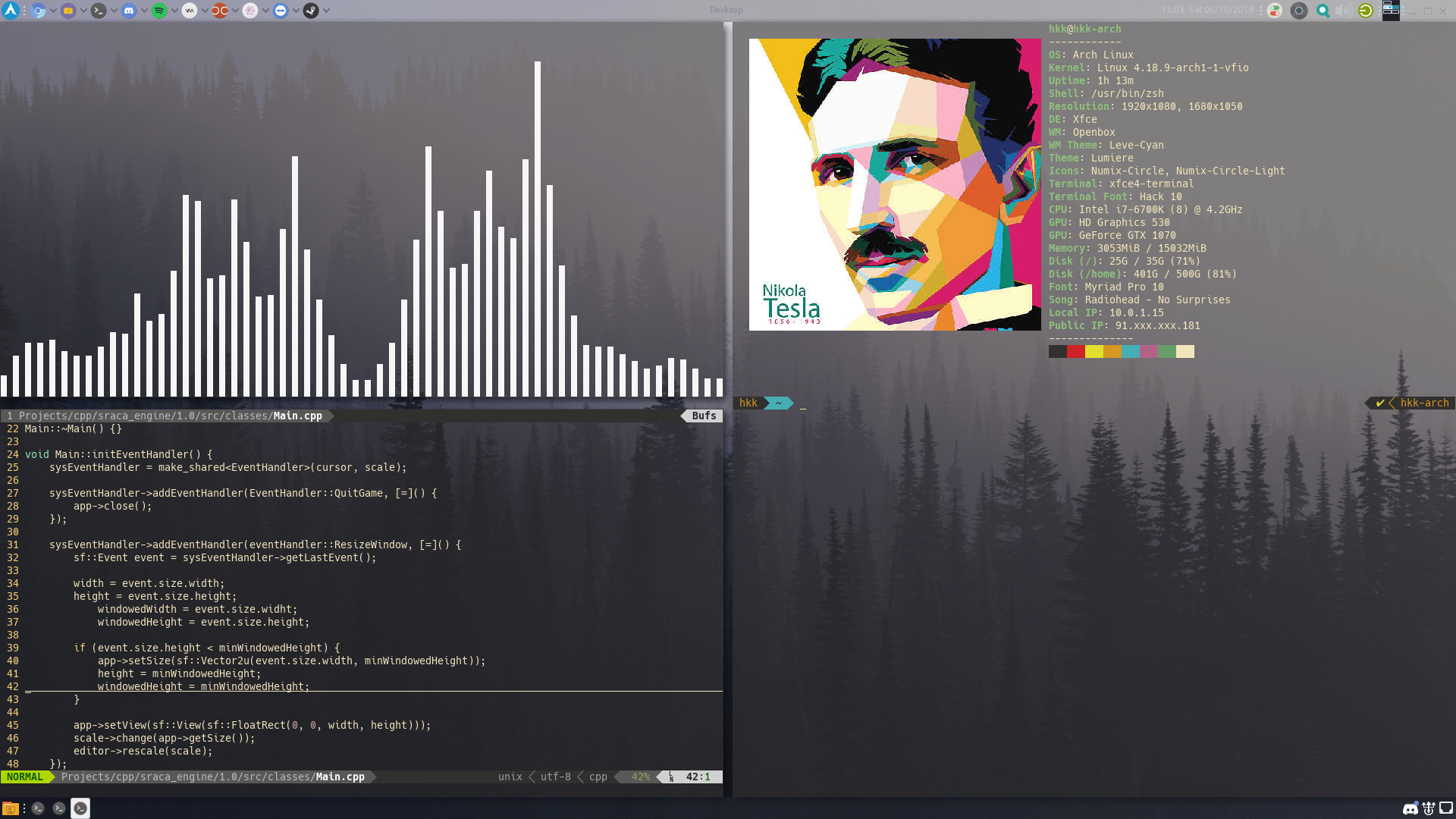Click the green logout indicator in the tray
The width and height of the screenshot is (1456, 819).
(x=1365, y=11)
